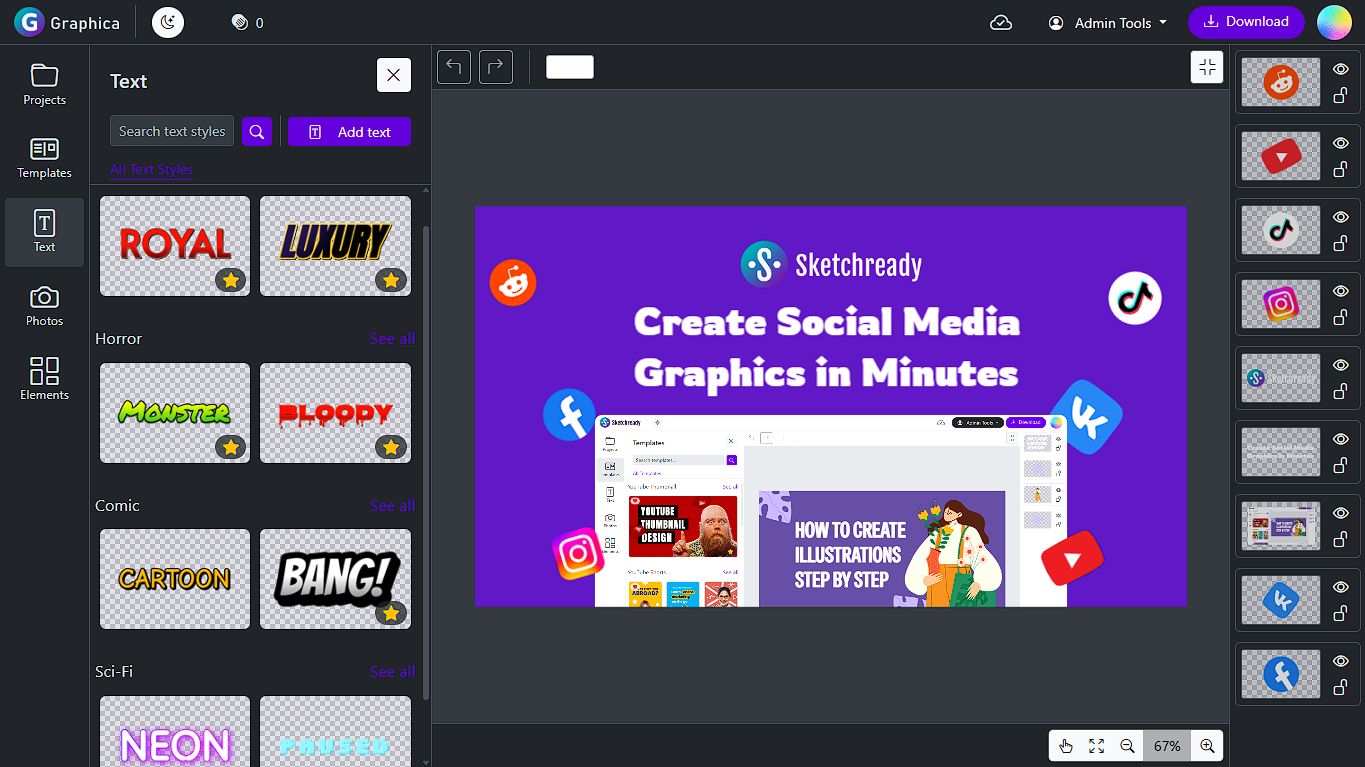Select the TikTok layer thumbnail
Viewport: 1365px width, 767px height.
tap(1280, 230)
